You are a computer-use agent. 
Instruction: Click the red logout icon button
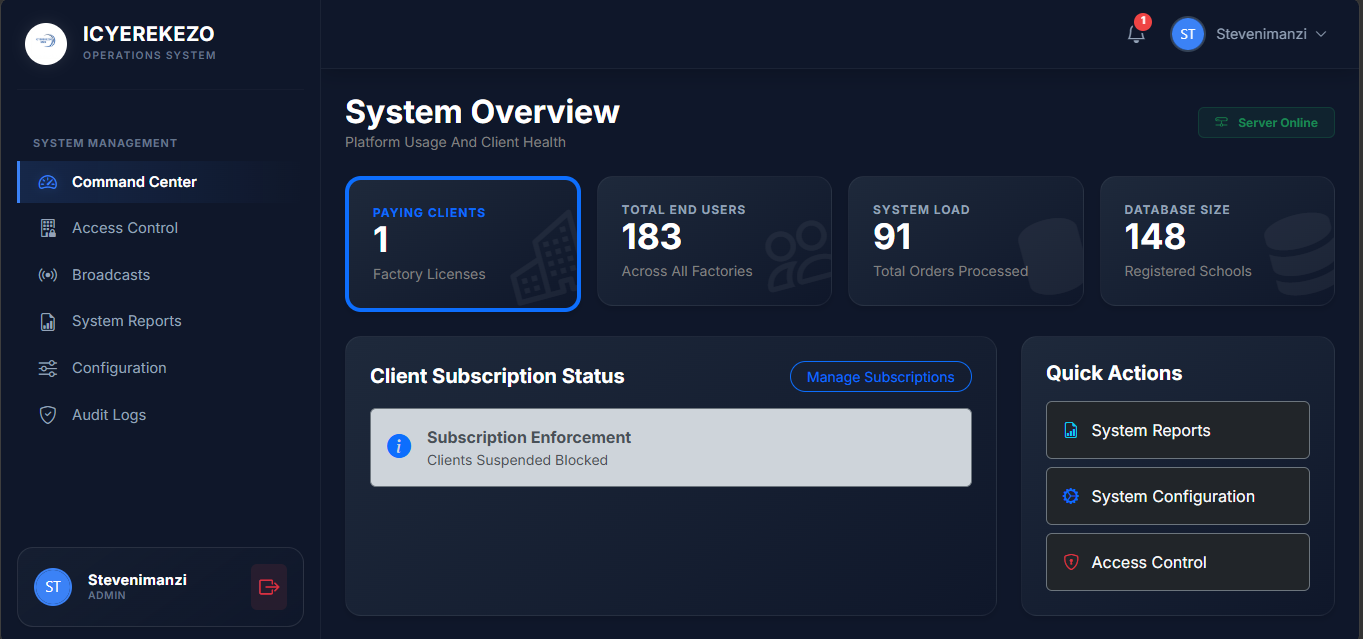click(269, 587)
